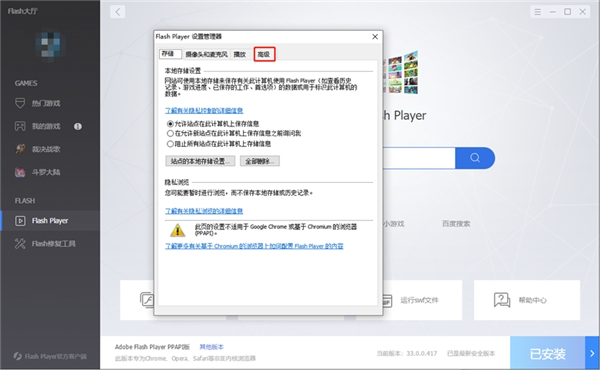Click the blue search magnifier button
This screenshot has width=600, height=370.
(x=475, y=158)
